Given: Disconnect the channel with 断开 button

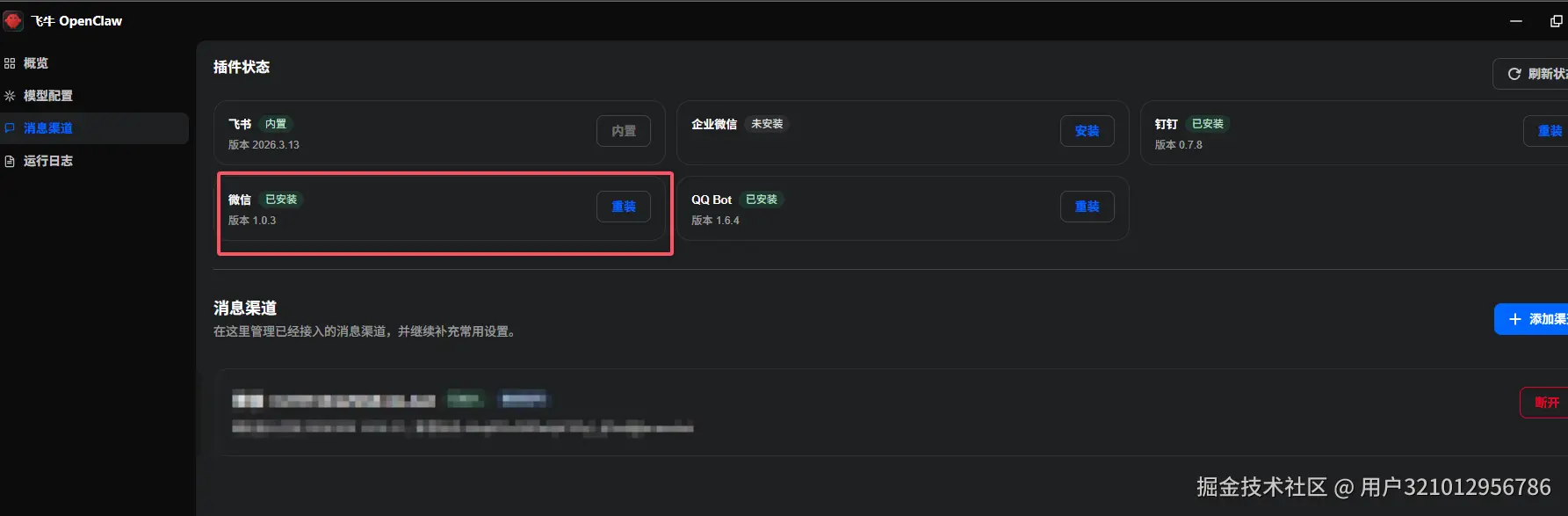Looking at the screenshot, I should pos(1544,403).
